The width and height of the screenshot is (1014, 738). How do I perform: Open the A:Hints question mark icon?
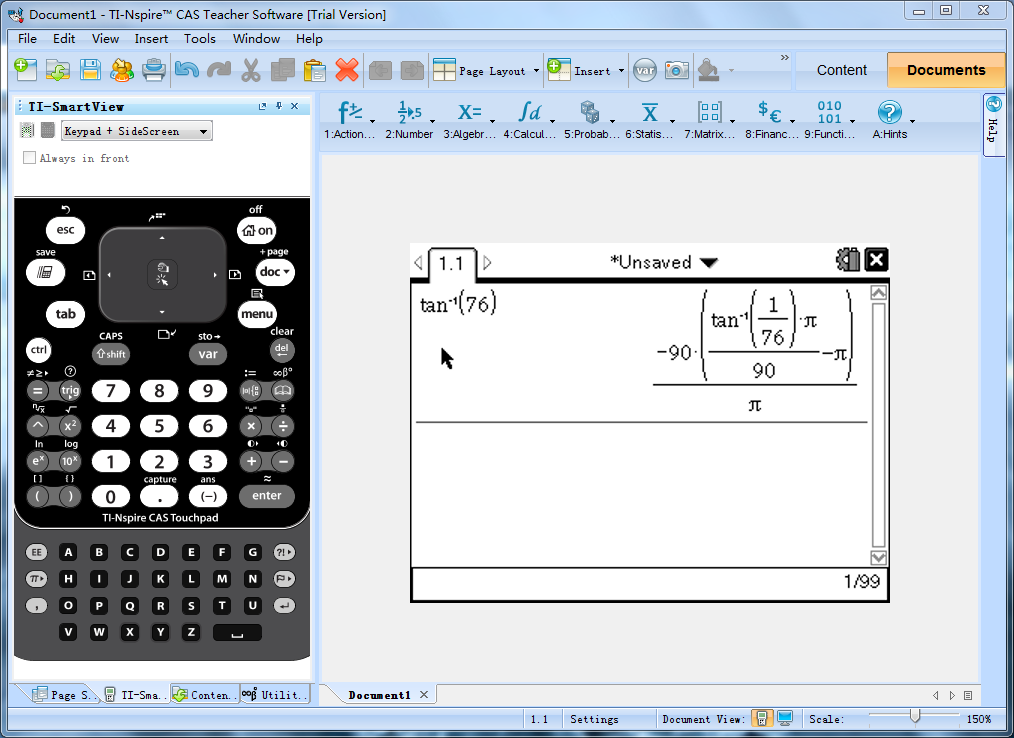(890, 113)
